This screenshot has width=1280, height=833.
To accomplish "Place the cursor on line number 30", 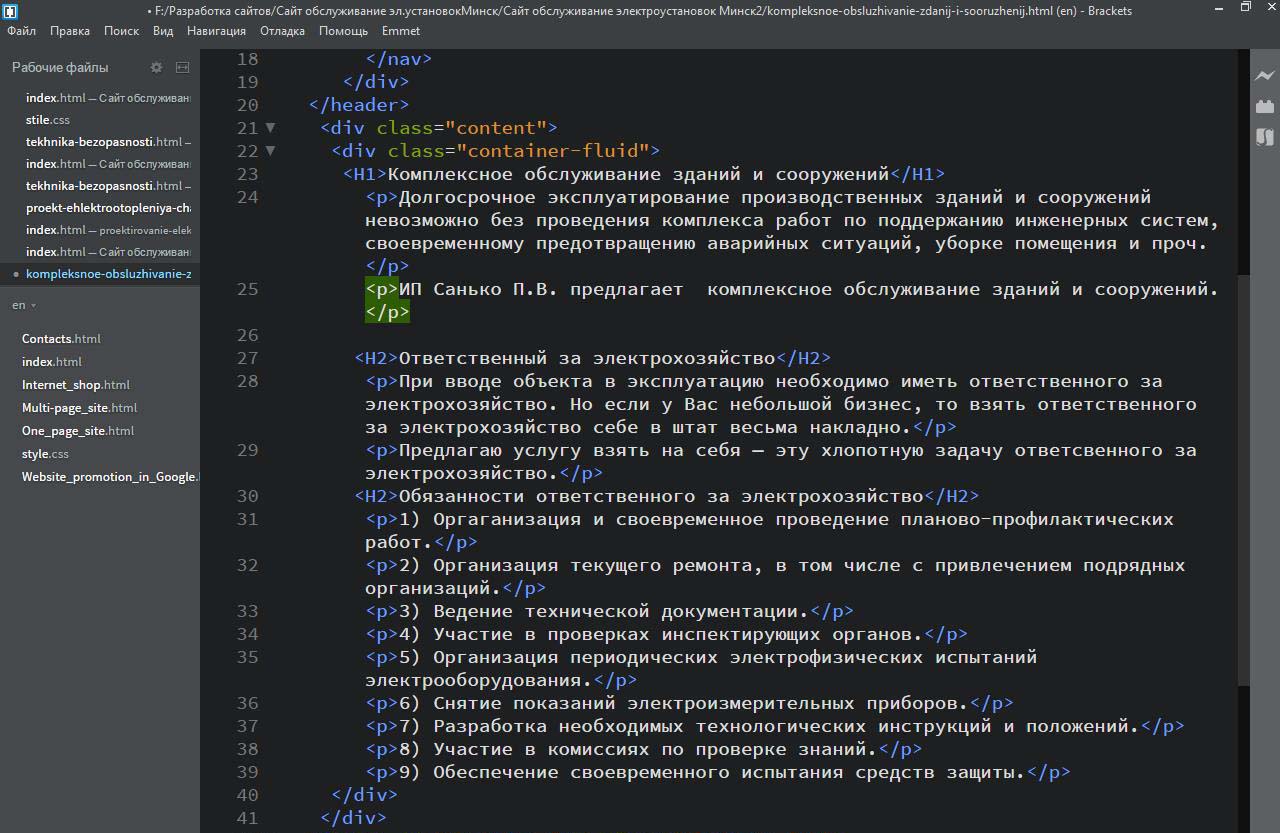I will click(247, 496).
